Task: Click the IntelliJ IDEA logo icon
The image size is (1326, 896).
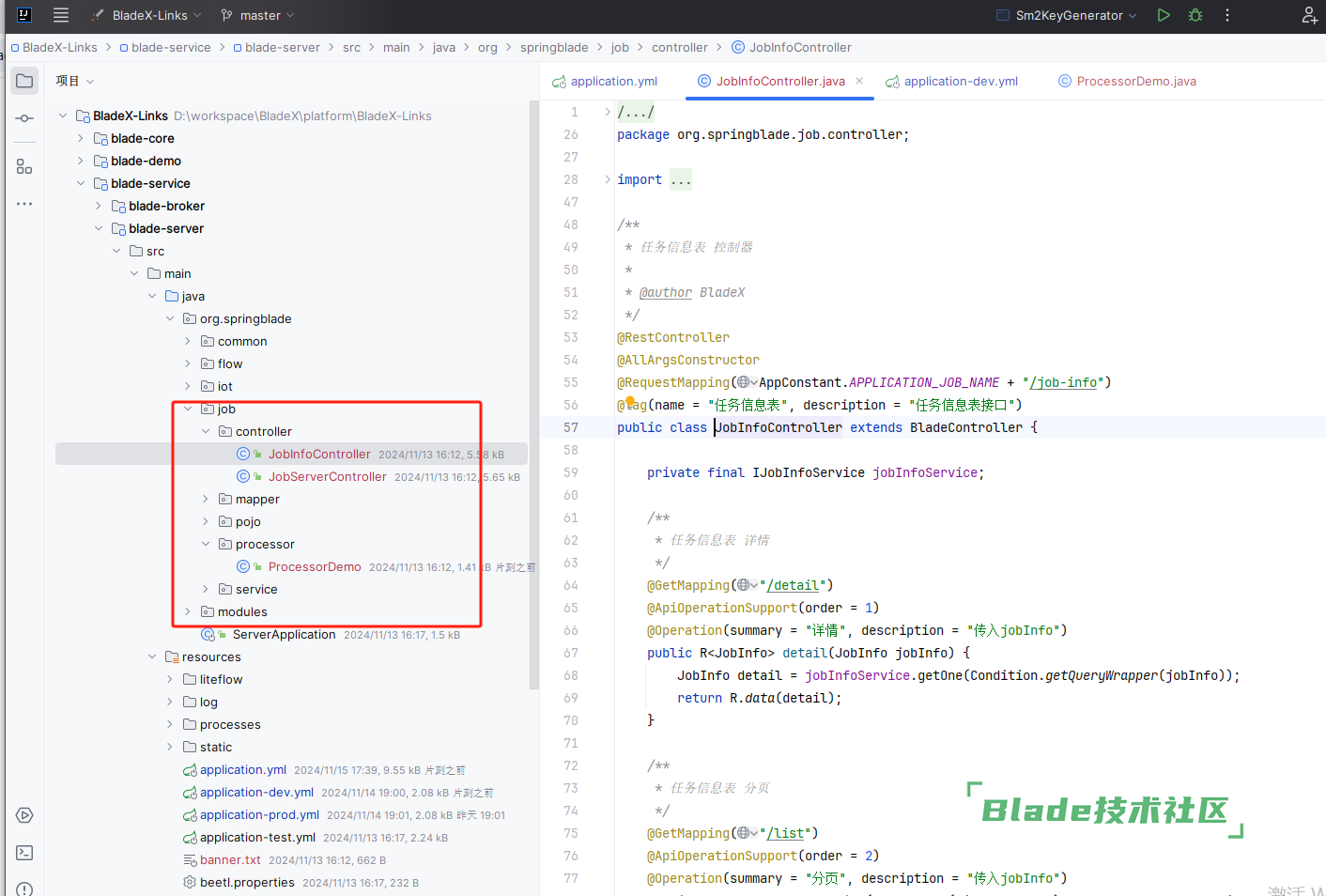Action: click(x=24, y=15)
